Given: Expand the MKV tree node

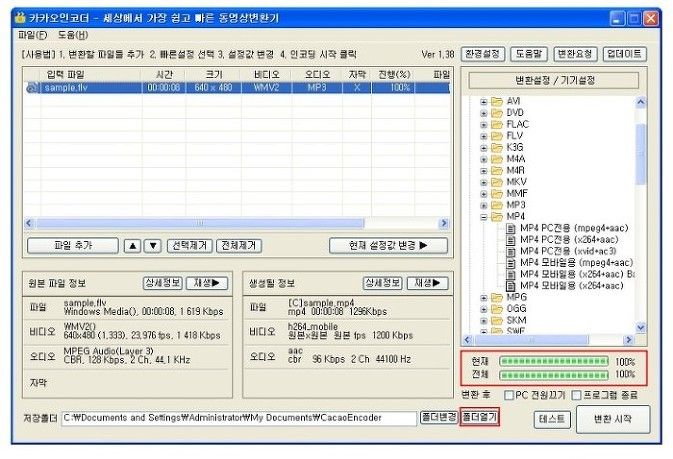Looking at the screenshot, I should (484, 182).
